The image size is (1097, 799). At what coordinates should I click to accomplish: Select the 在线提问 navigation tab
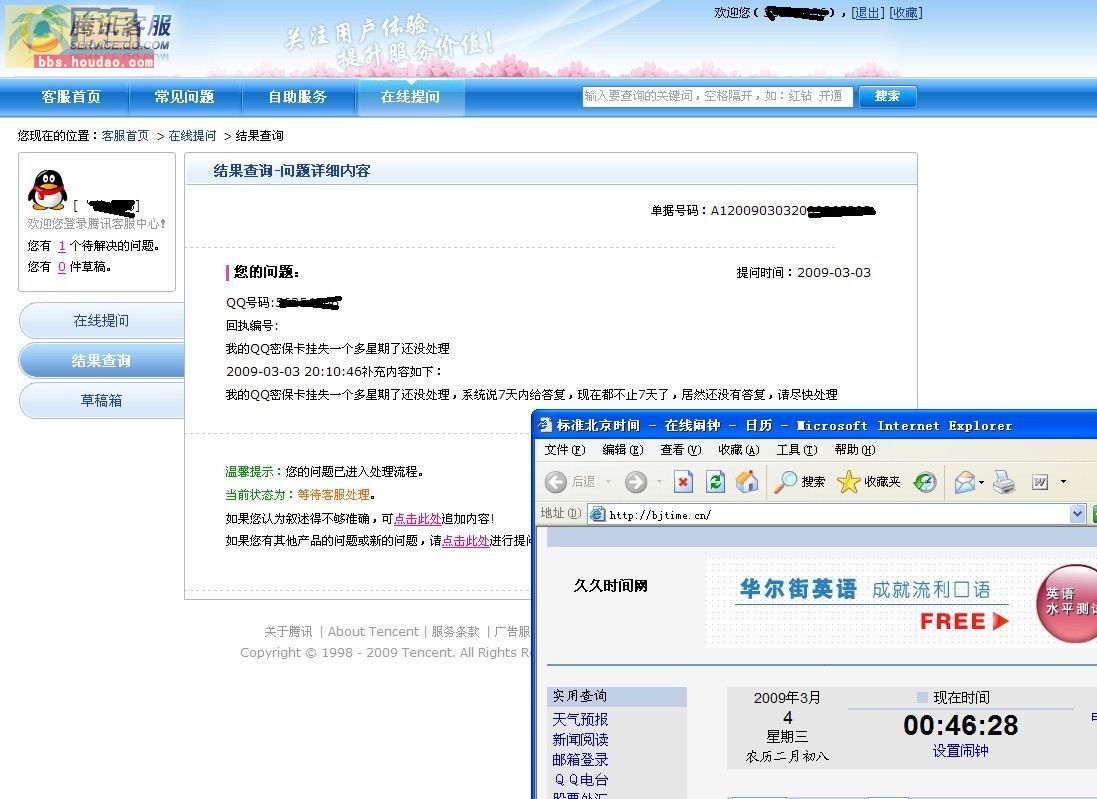click(411, 97)
